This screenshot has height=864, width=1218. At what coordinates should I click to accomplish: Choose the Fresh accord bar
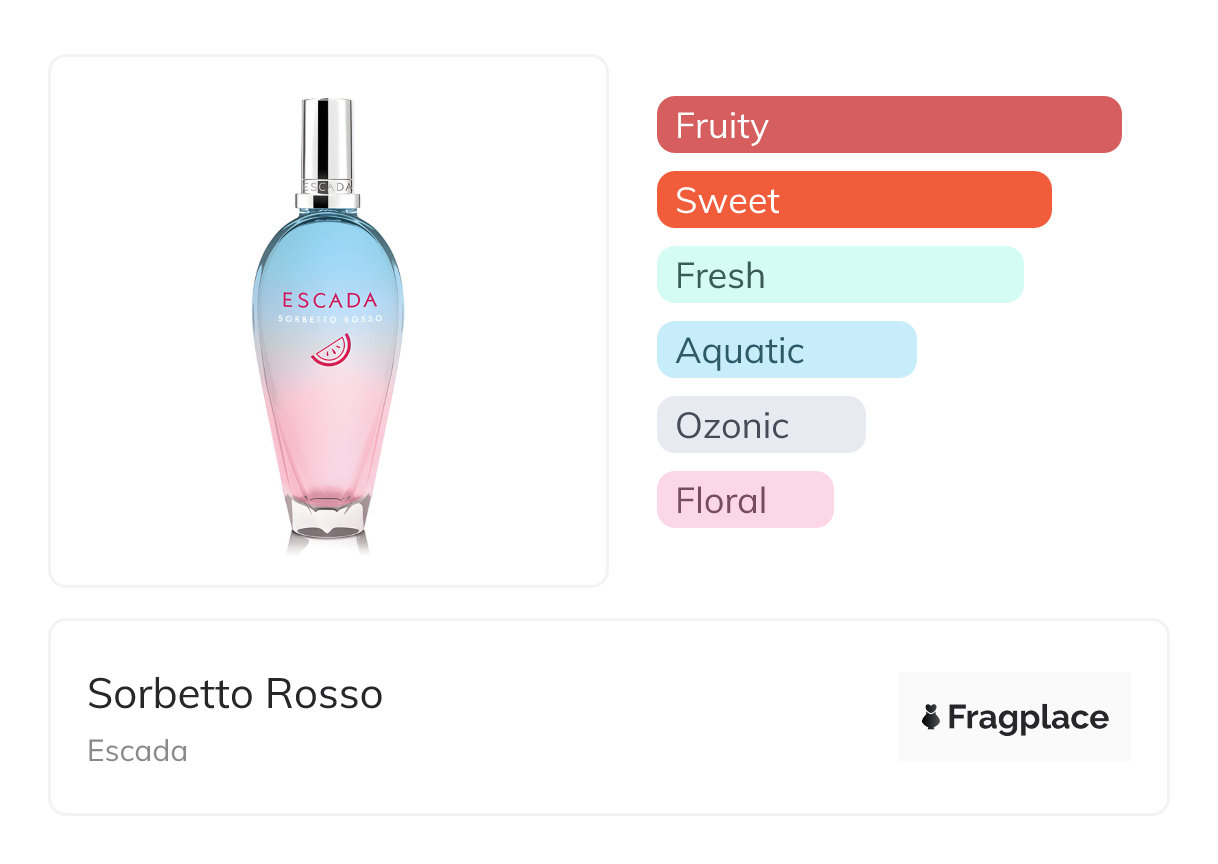(x=840, y=275)
